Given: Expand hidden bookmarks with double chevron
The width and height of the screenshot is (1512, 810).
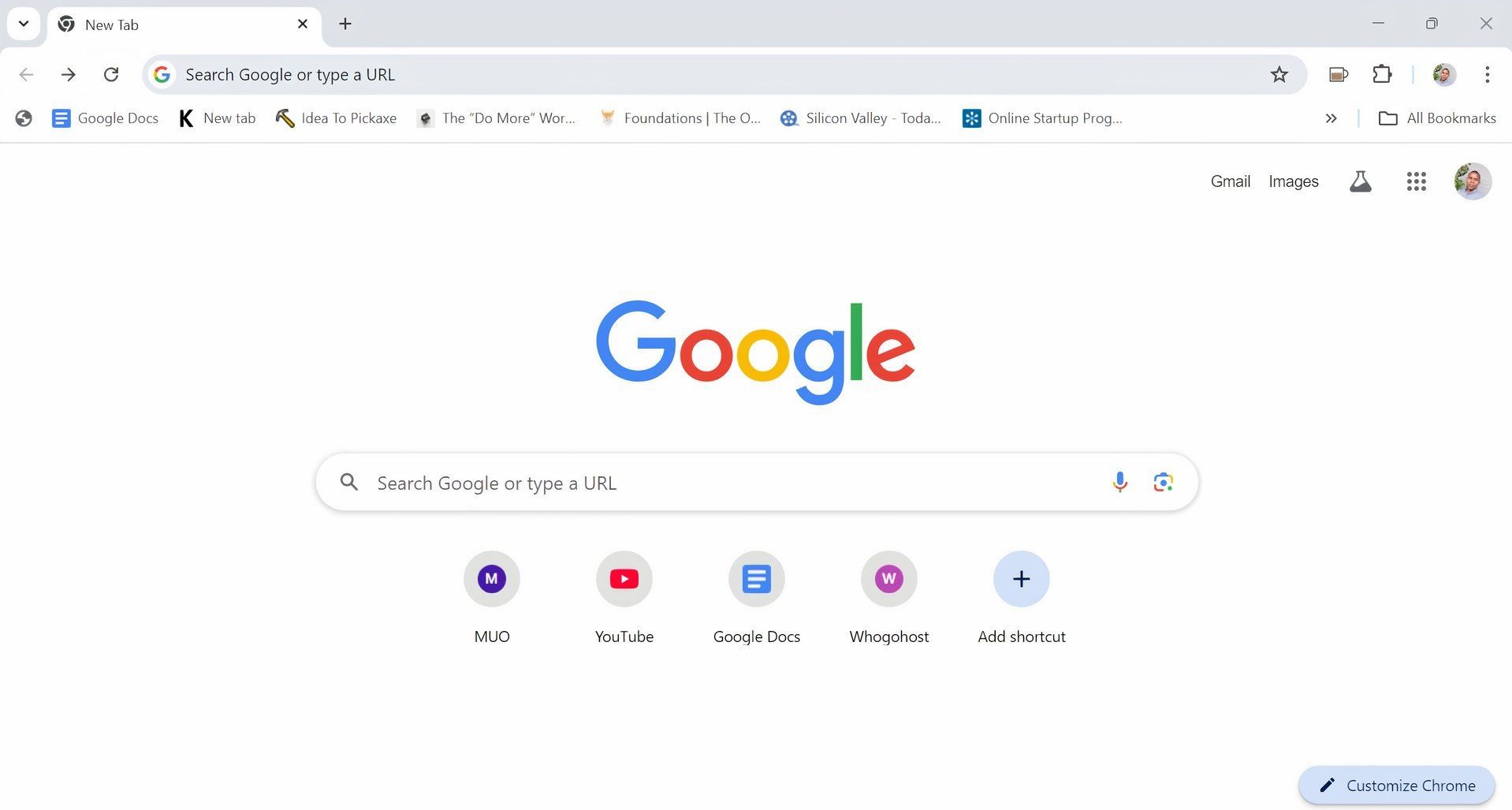Looking at the screenshot, I should pos(1331,118).
